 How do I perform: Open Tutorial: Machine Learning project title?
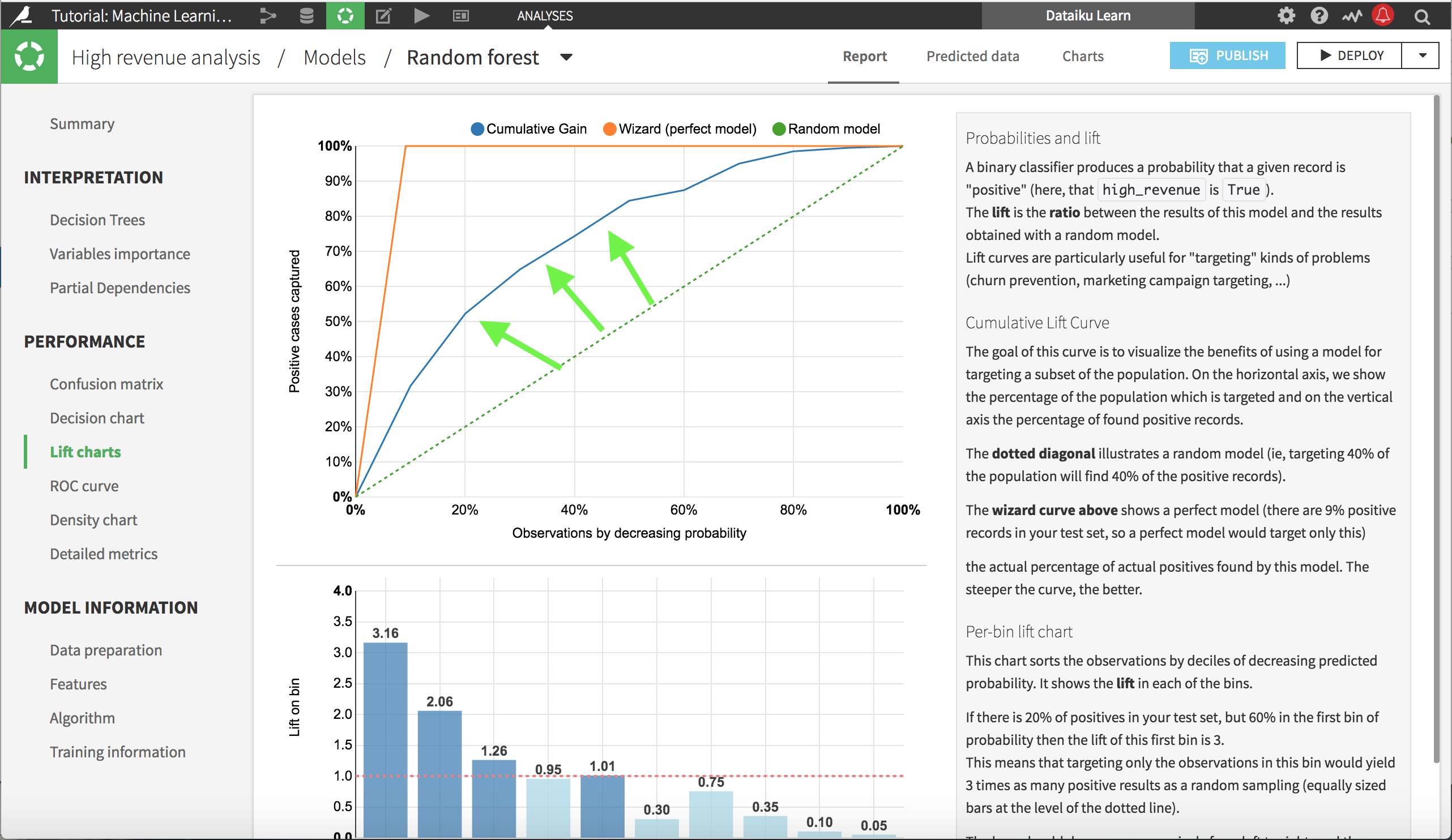[x=142, y=15]
